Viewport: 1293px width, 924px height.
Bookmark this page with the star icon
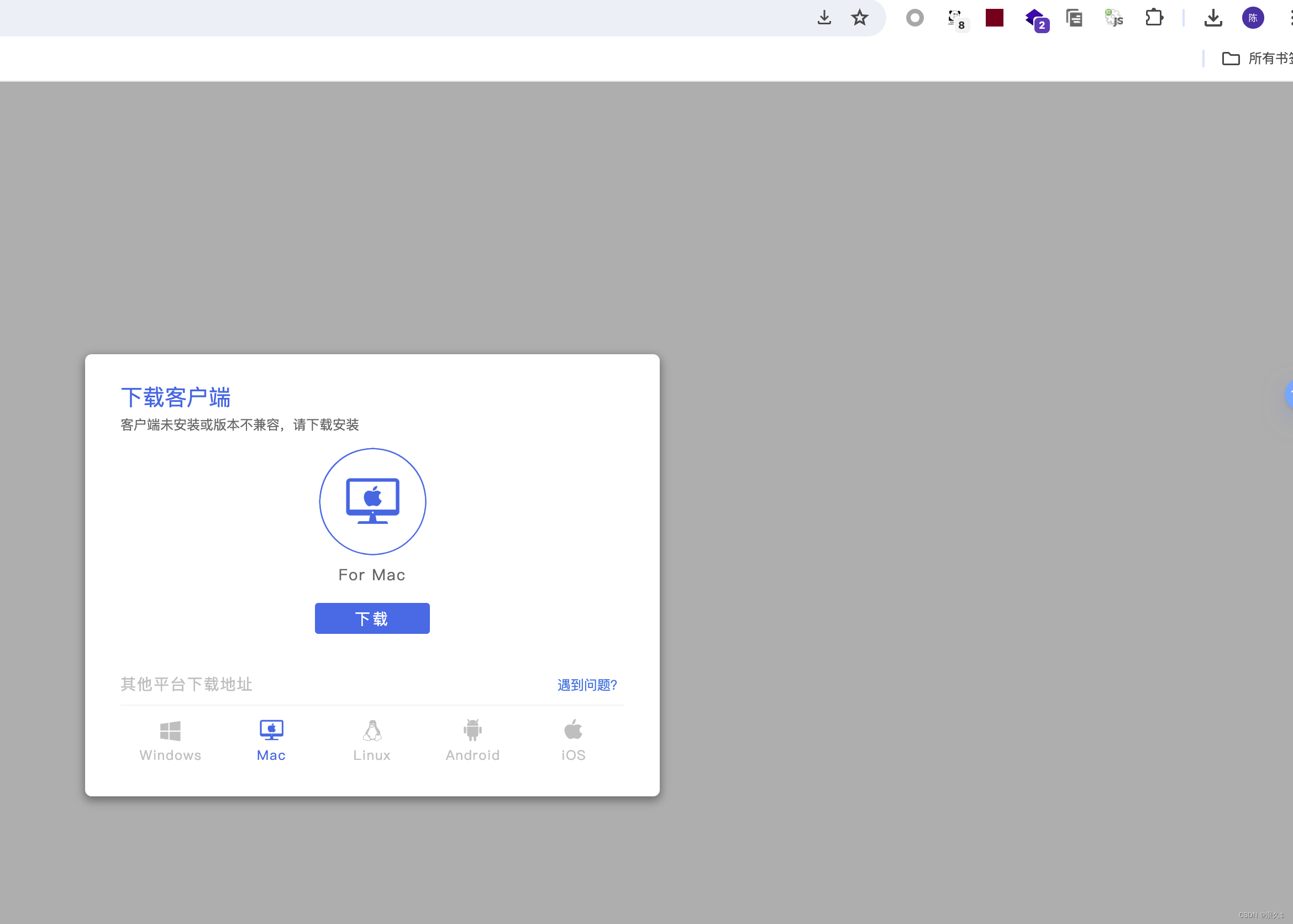point(860,18)
